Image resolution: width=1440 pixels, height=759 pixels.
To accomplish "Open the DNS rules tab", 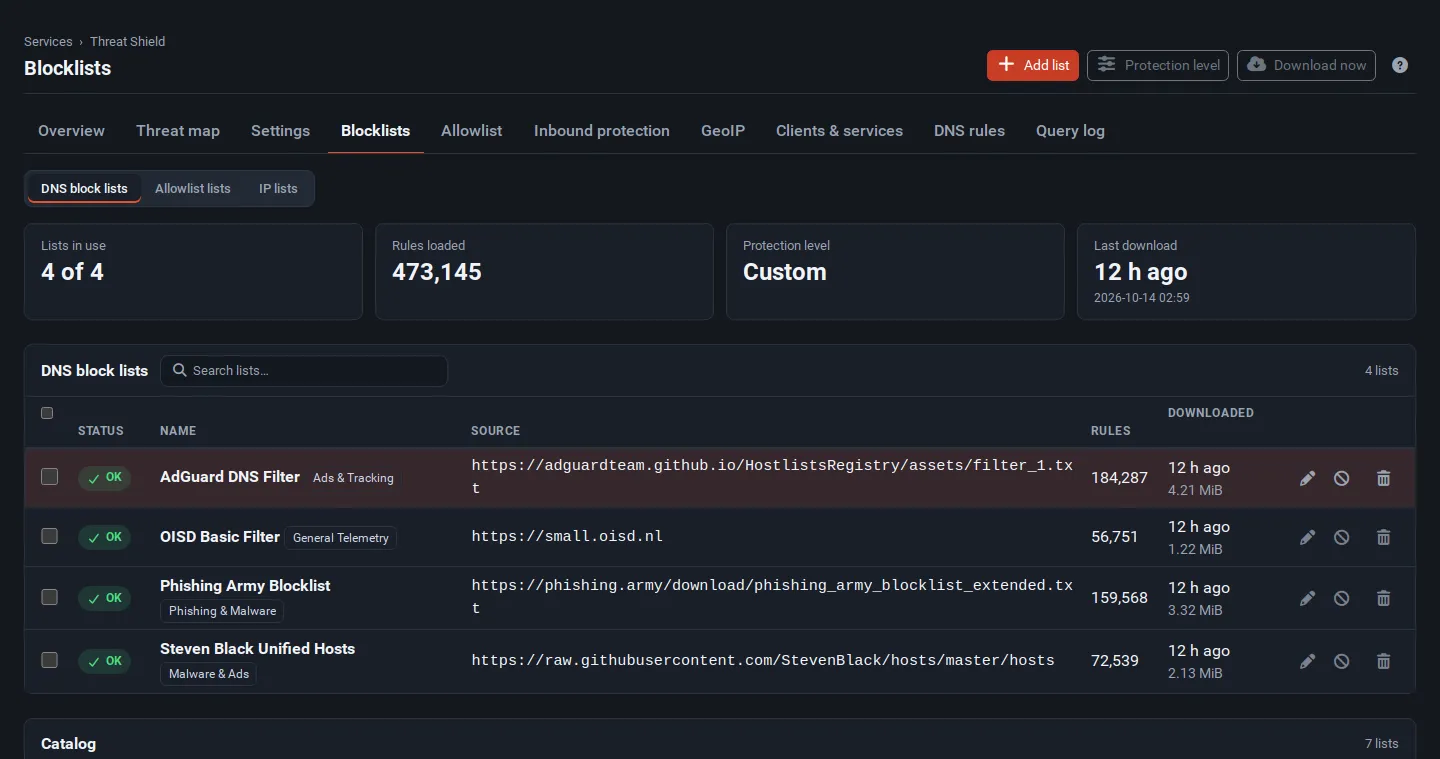I will [x=969, y=131].
